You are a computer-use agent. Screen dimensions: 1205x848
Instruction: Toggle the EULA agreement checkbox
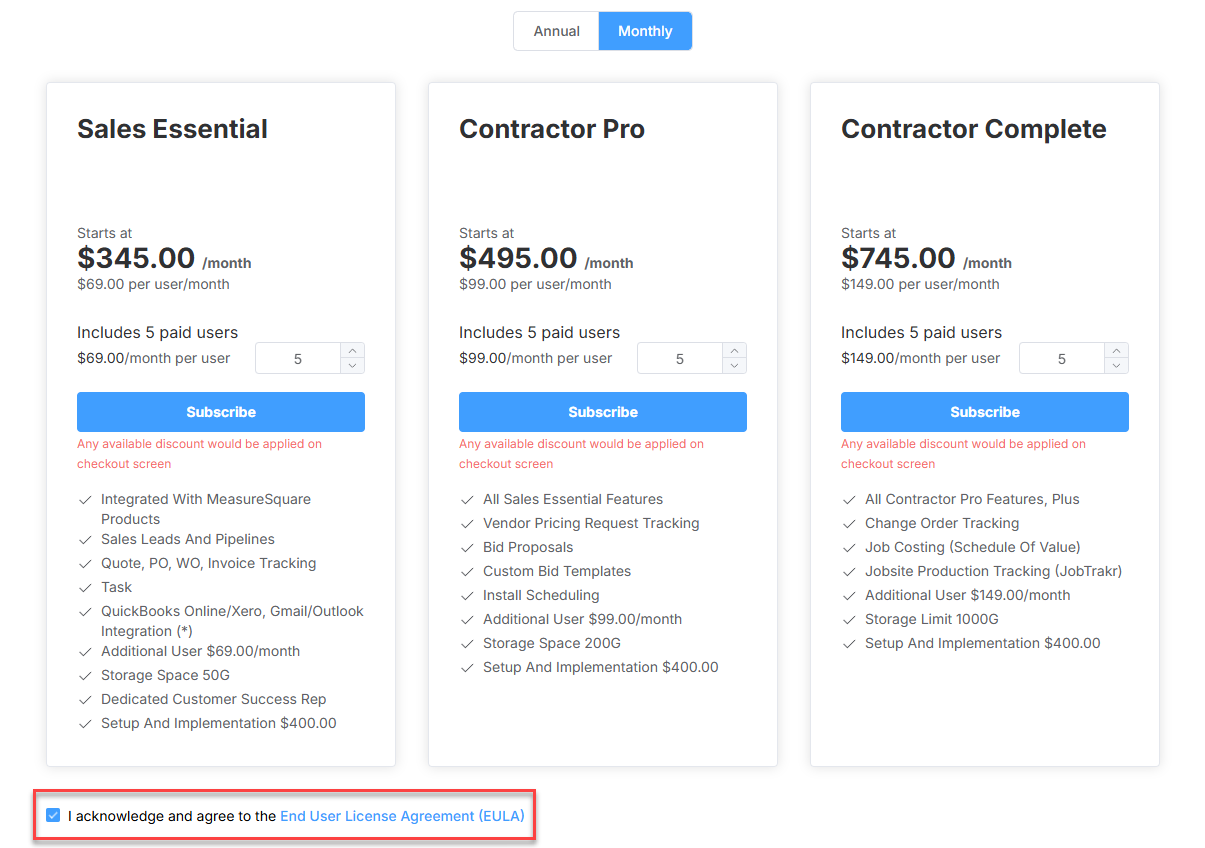[x=53, y=816]
